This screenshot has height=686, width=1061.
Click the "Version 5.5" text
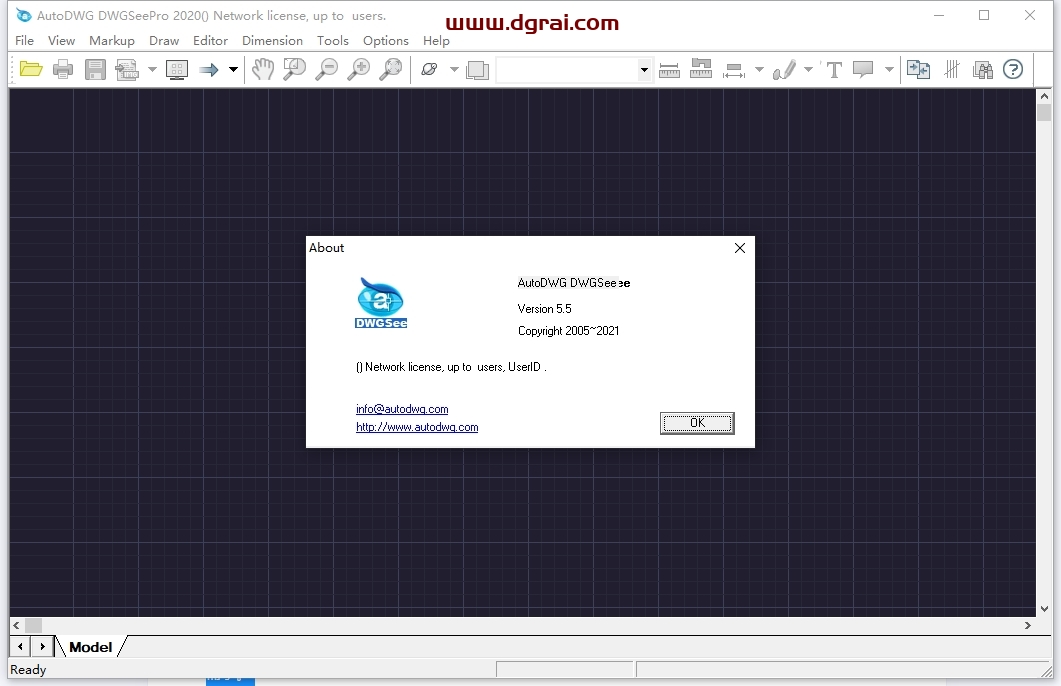pos(545,308)
